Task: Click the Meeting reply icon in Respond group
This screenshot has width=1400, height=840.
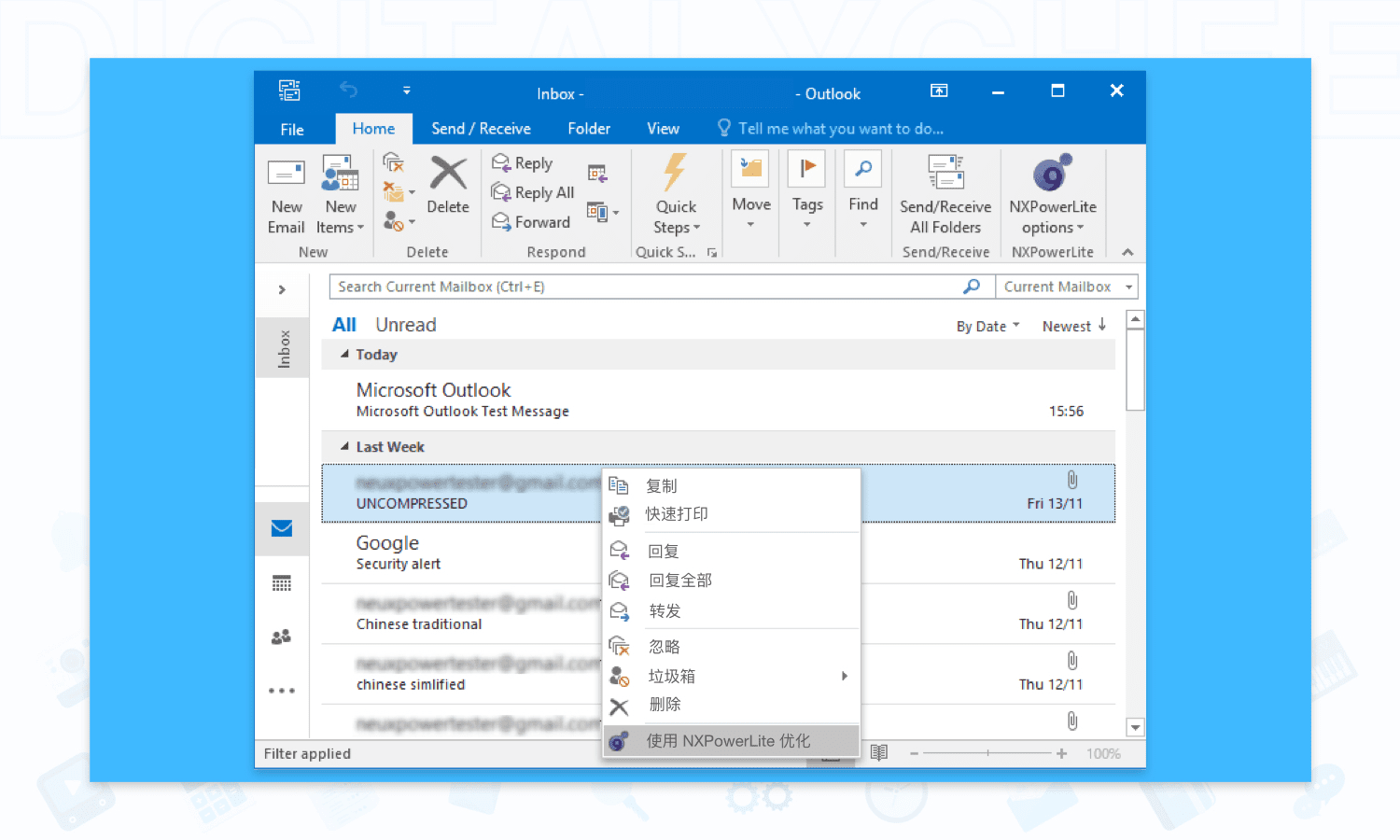Action: coord(597,174)
